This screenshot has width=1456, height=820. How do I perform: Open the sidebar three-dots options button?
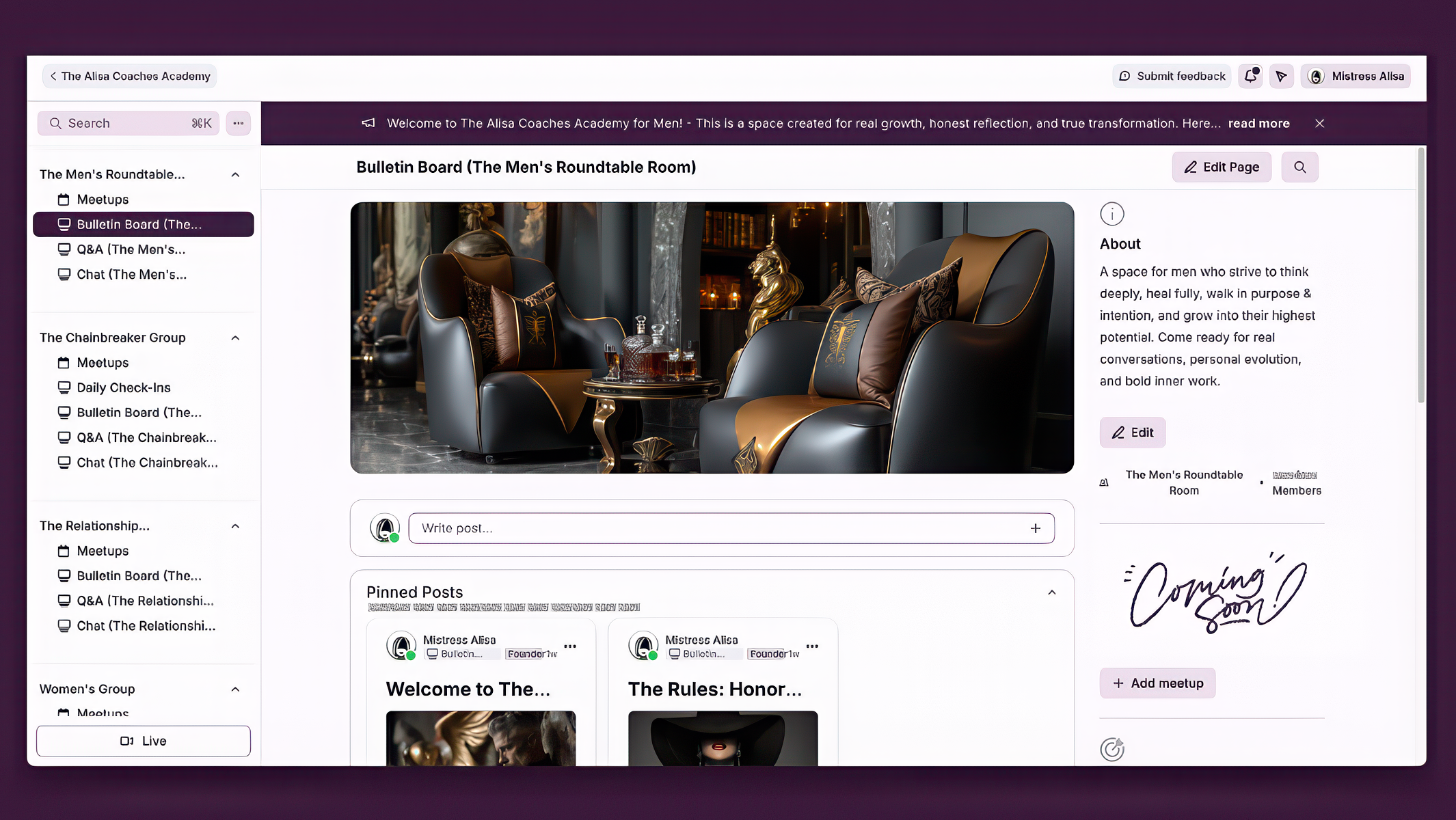click(238, 123)
